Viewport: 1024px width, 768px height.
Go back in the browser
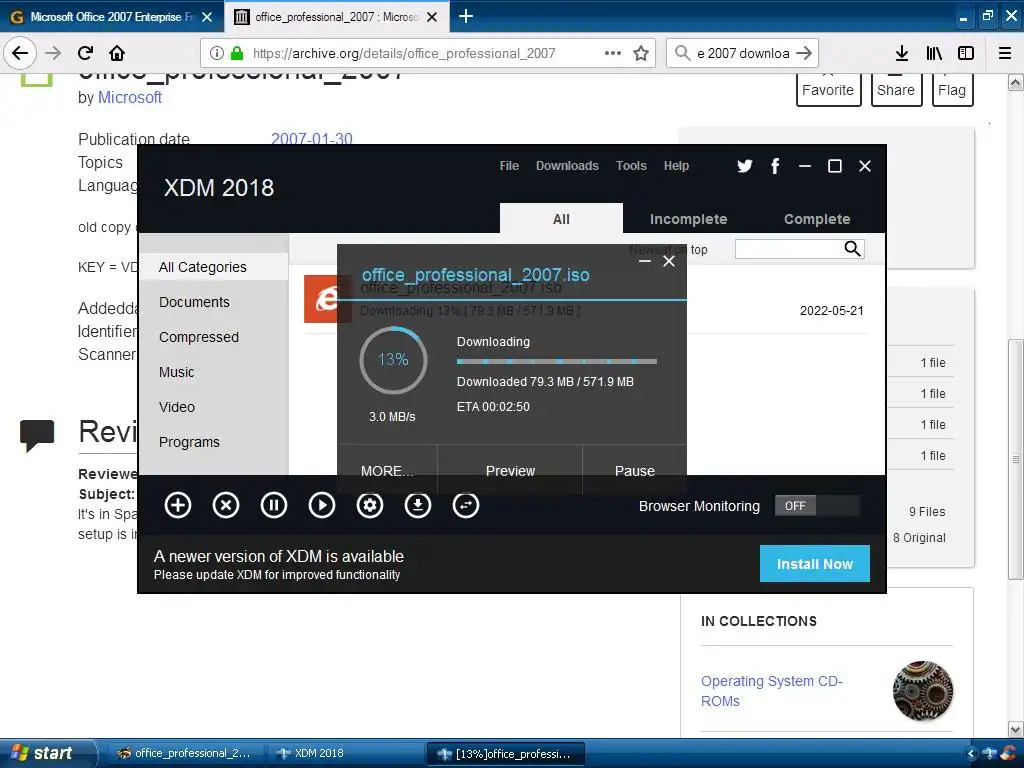pos(20,53)
